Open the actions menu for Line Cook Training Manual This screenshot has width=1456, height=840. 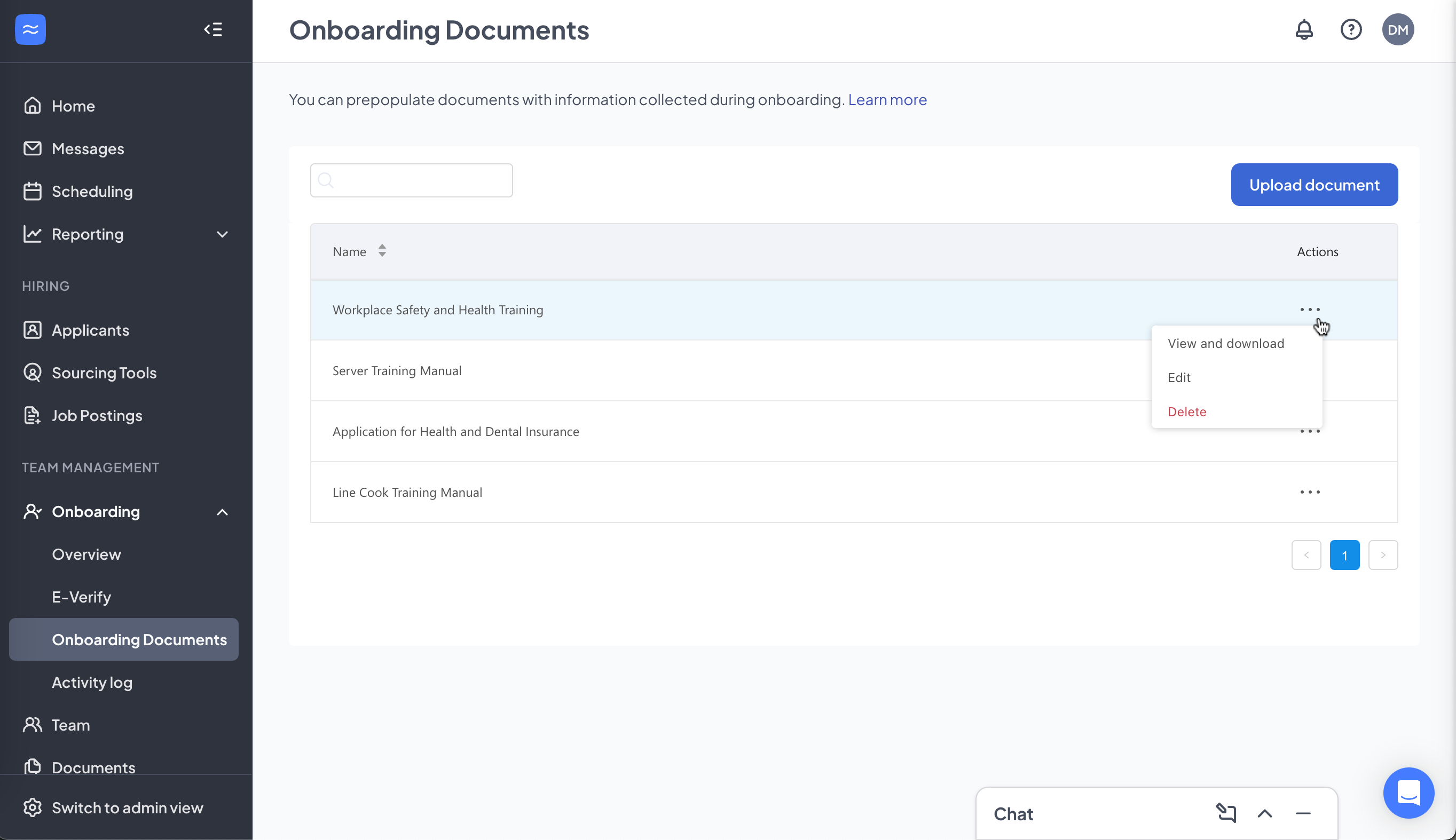(x=1311, y=492)
